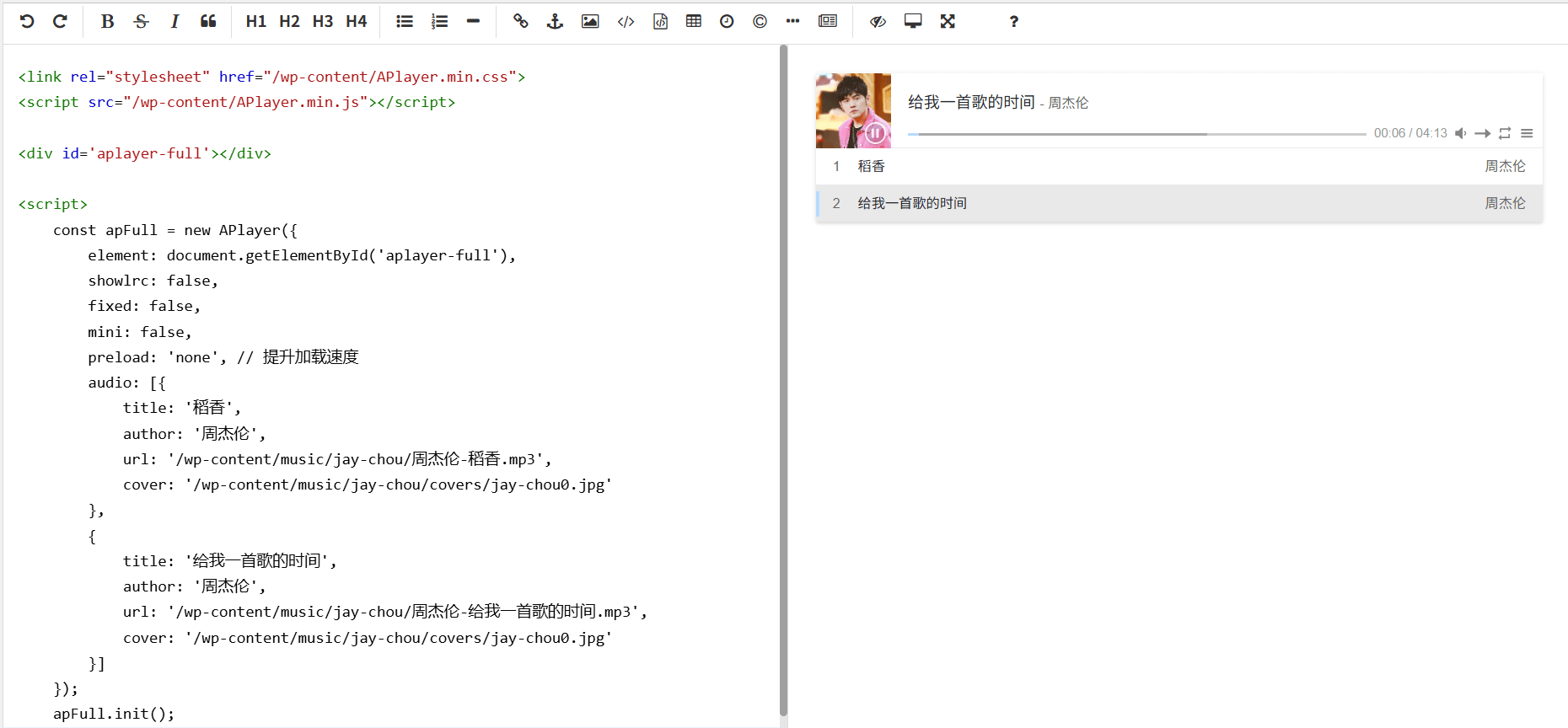Click the '00:06 / 04:13' time display
The height and width of the screenshot is (728, 1568).
(1410, 133)
